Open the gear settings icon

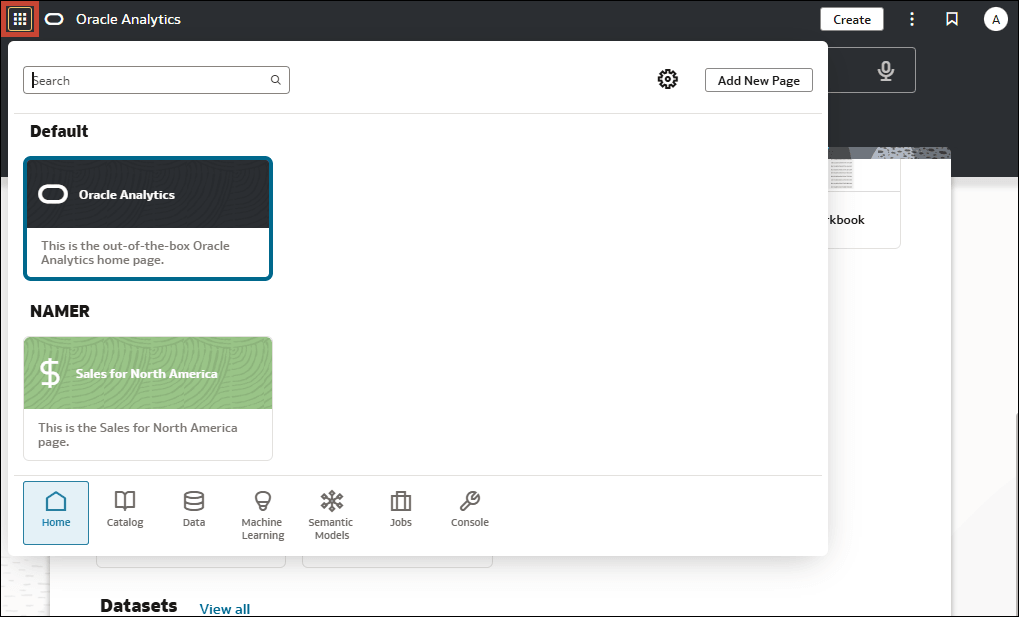667,79
